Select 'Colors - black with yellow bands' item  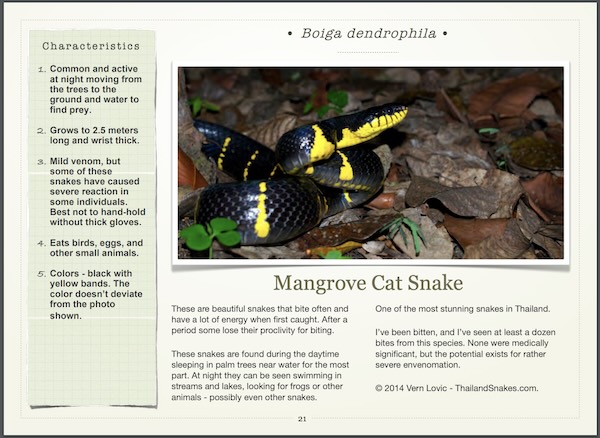tap(90, 295)
